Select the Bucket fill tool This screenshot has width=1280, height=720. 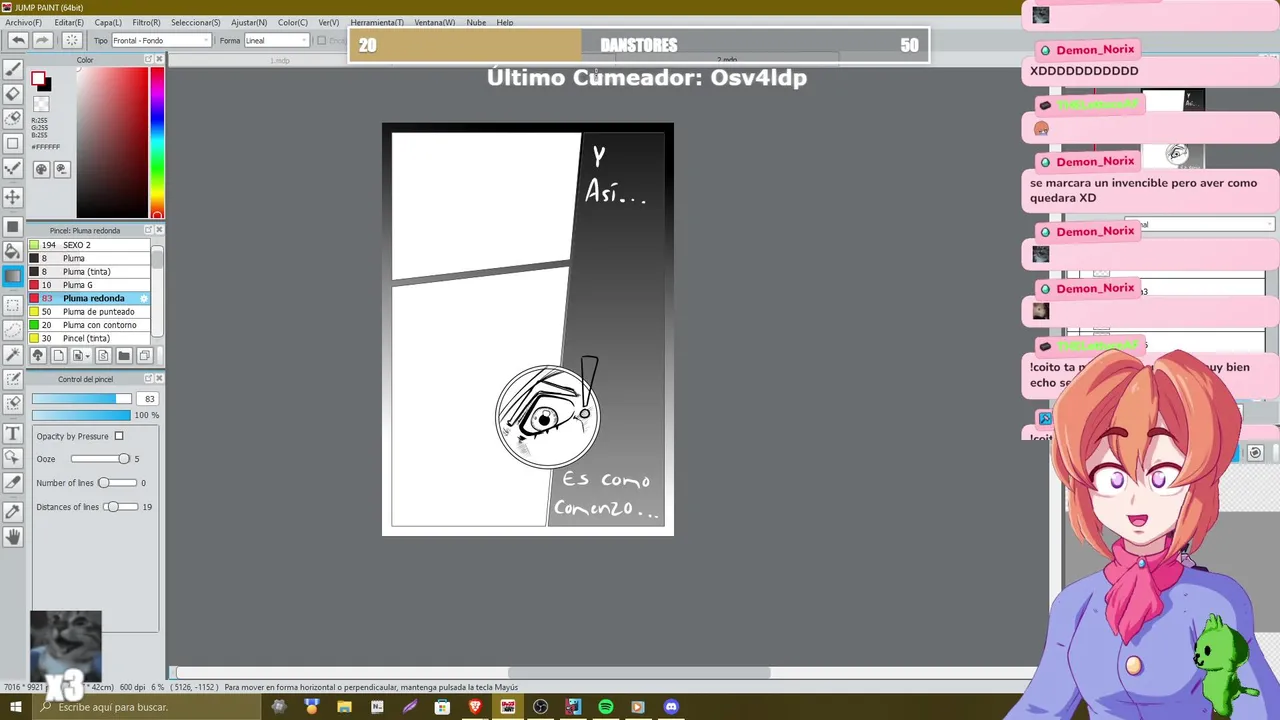(13, 250)
